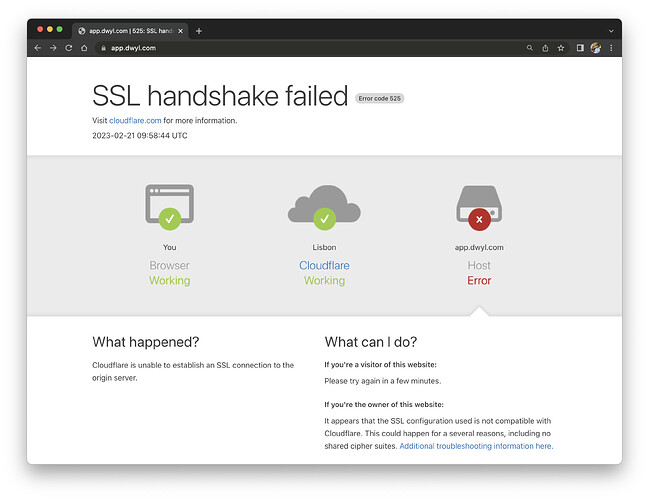Click the browser back arrow
The width and height of the screenshot is (649, 500).
pyautogui.click(x=38, y=47)
